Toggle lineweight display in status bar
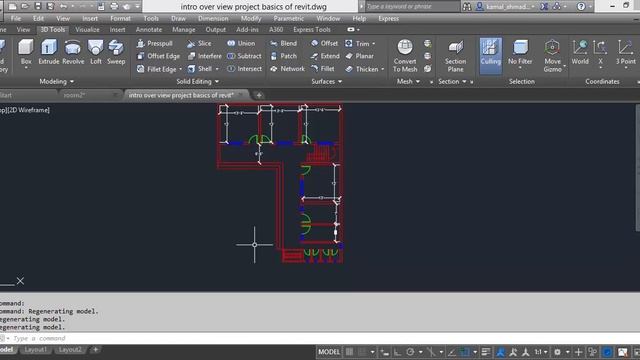The width and height of the screenshot is (640, 360). pyautogui.click(x=486, y=352)
